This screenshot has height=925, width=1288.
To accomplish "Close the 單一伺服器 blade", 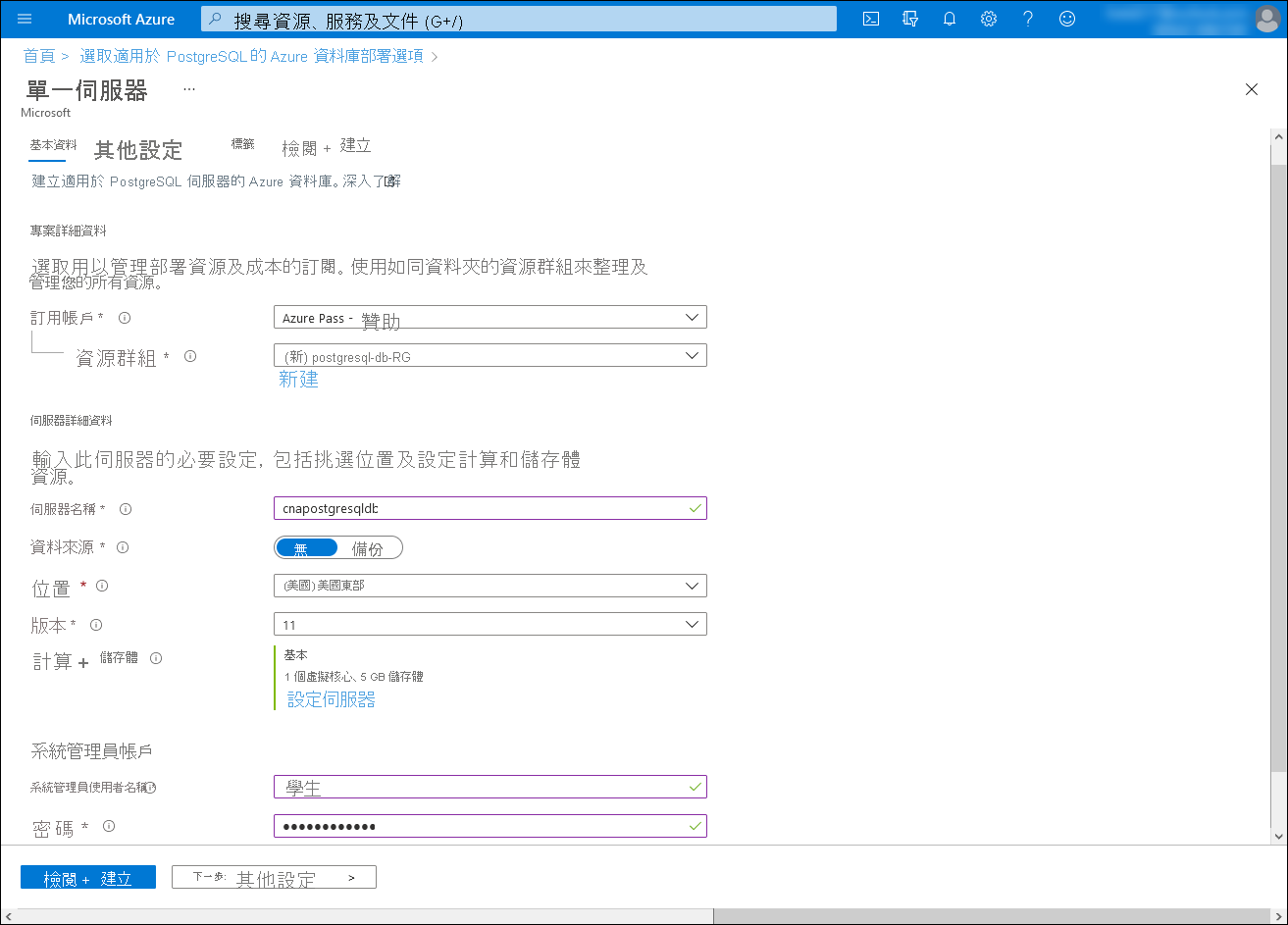I will tap(1251, 89).
